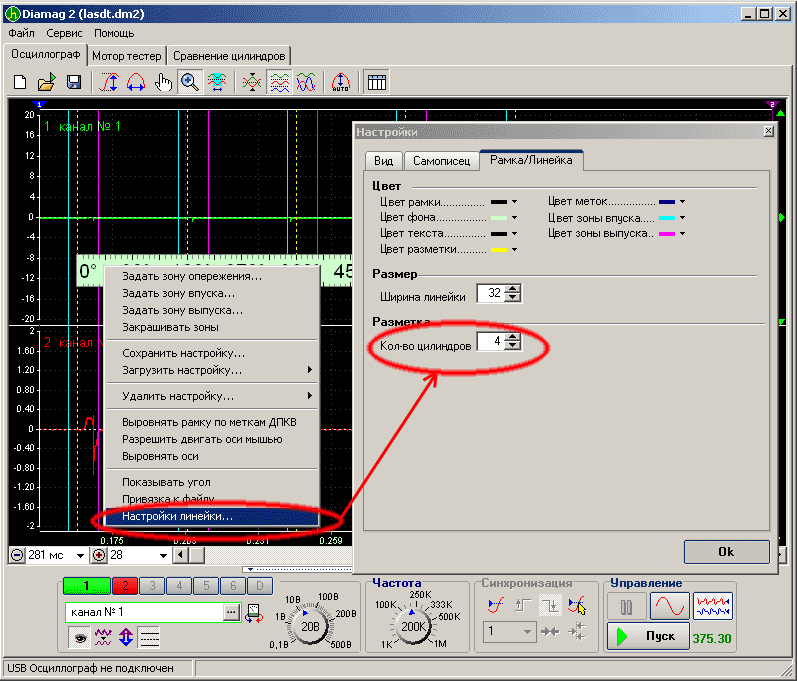Open Цвет меток color dropdown arrow
This screenshot has width=797, height=681.
pyautogui.click(x=682, y=202)
